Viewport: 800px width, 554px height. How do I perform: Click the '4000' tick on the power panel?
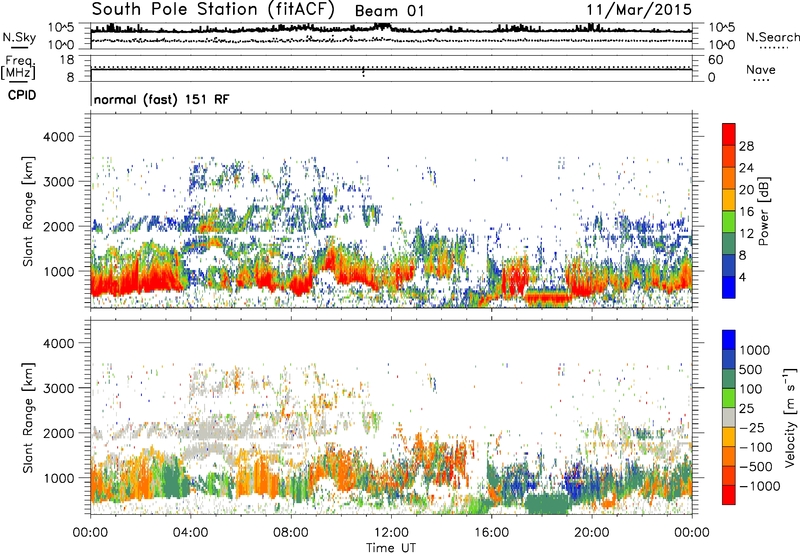59,137
